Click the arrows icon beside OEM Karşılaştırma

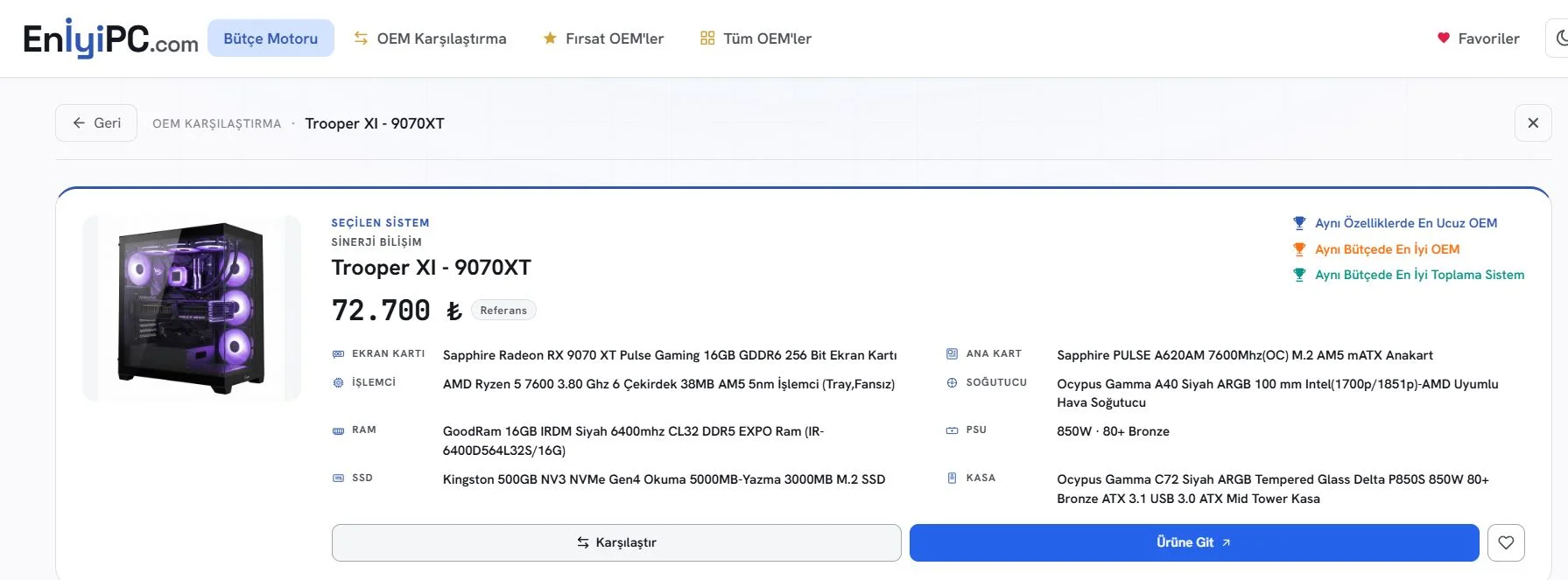tap(361, 38)
